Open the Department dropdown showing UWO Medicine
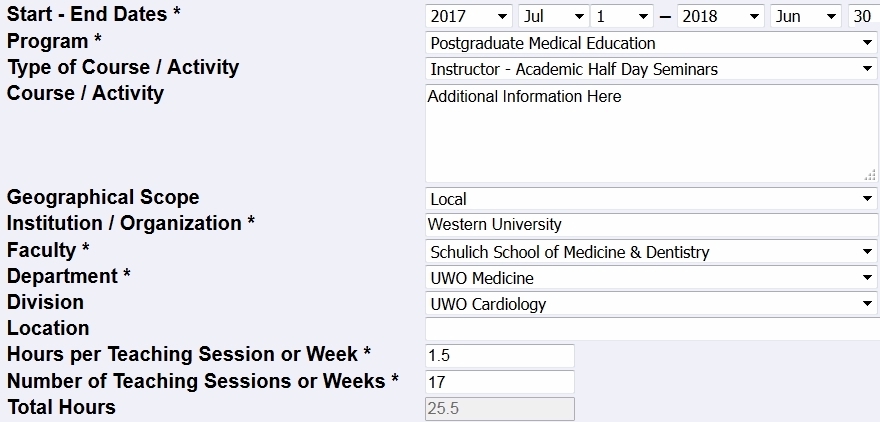This screenshot has height=422, width=880. pos(651,278)
